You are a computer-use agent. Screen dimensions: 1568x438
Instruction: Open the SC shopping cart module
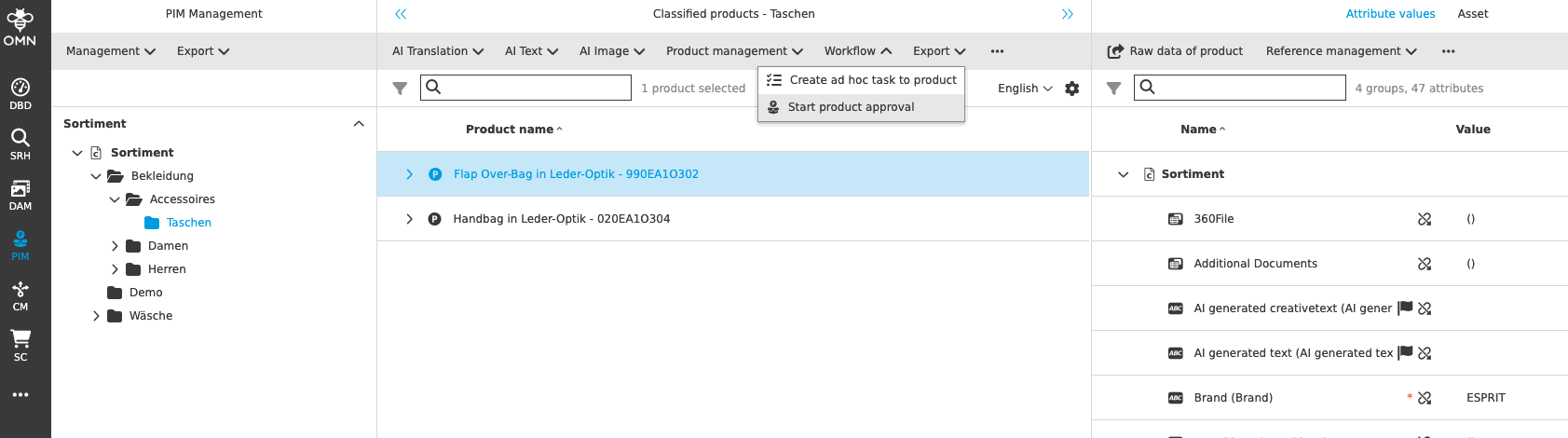20,345
